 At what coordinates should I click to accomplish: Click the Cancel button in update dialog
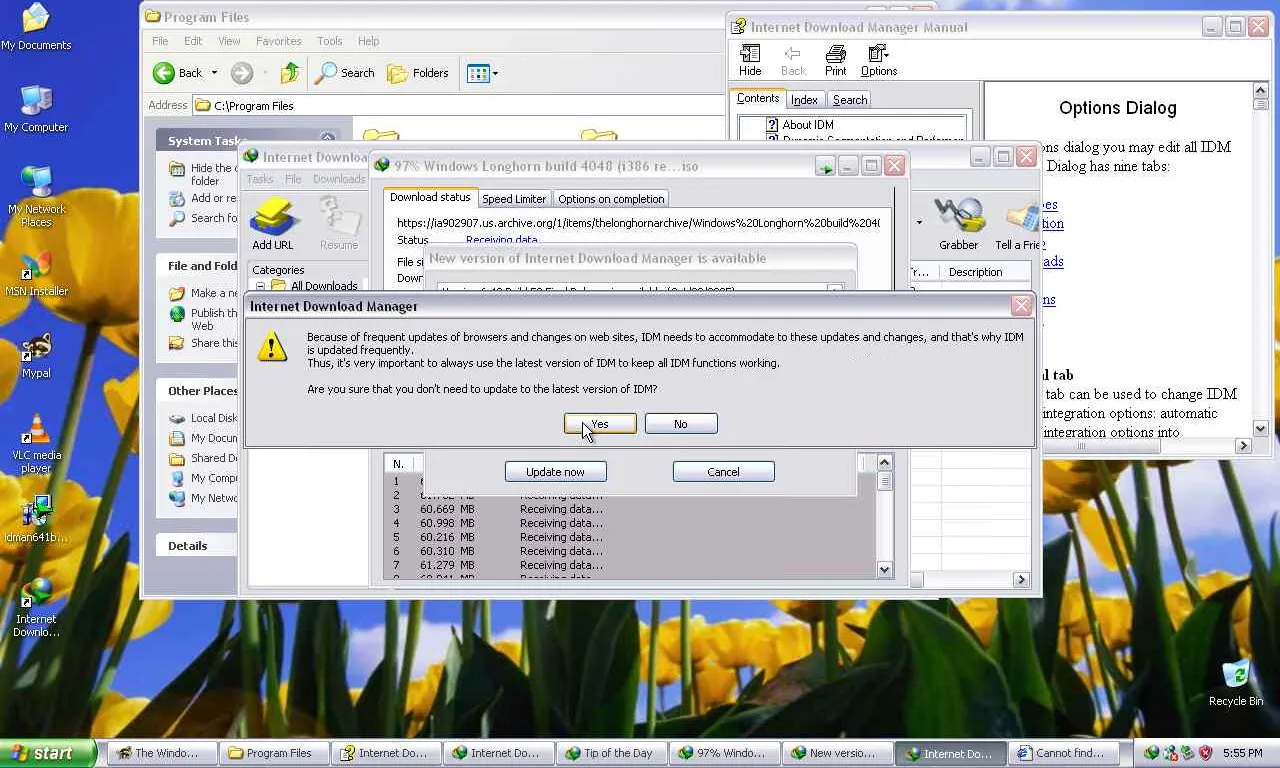723,472
